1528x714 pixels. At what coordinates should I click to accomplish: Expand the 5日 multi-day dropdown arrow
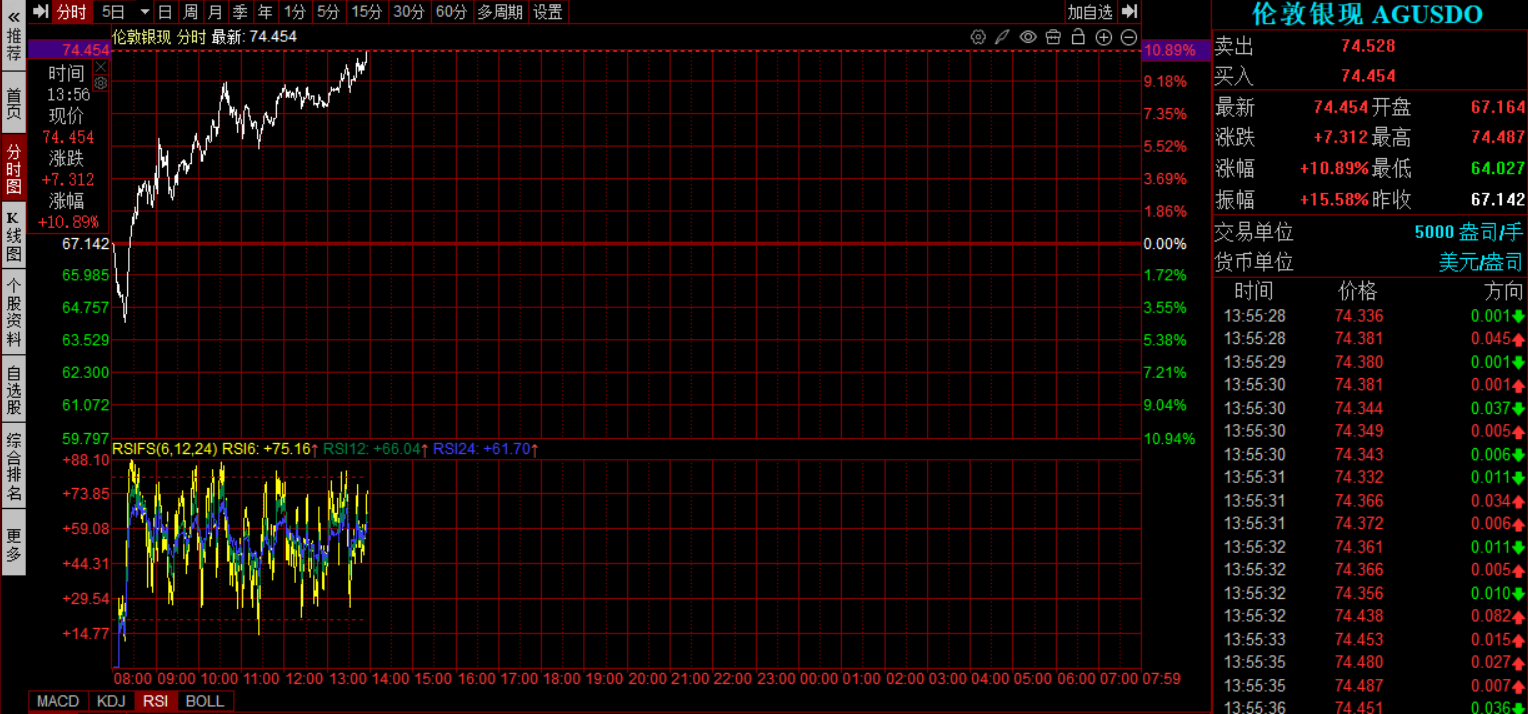pos(144,12)
